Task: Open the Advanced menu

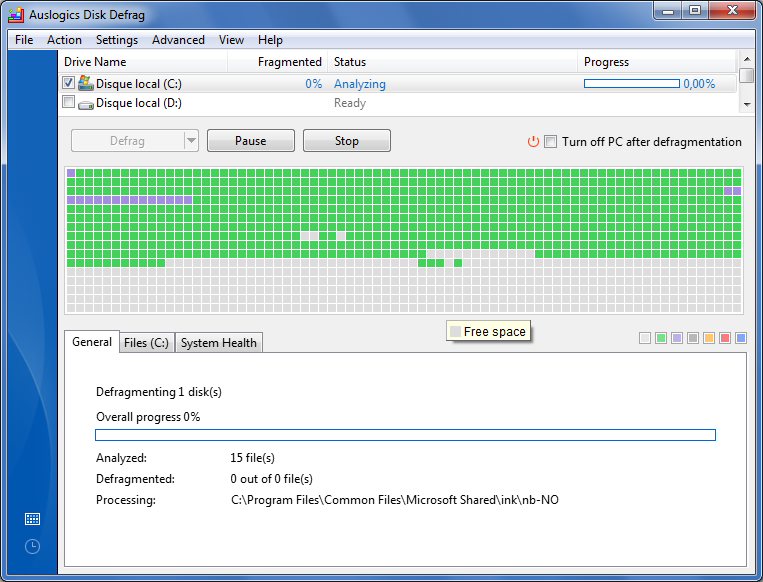Action: (x=178, y=40)
